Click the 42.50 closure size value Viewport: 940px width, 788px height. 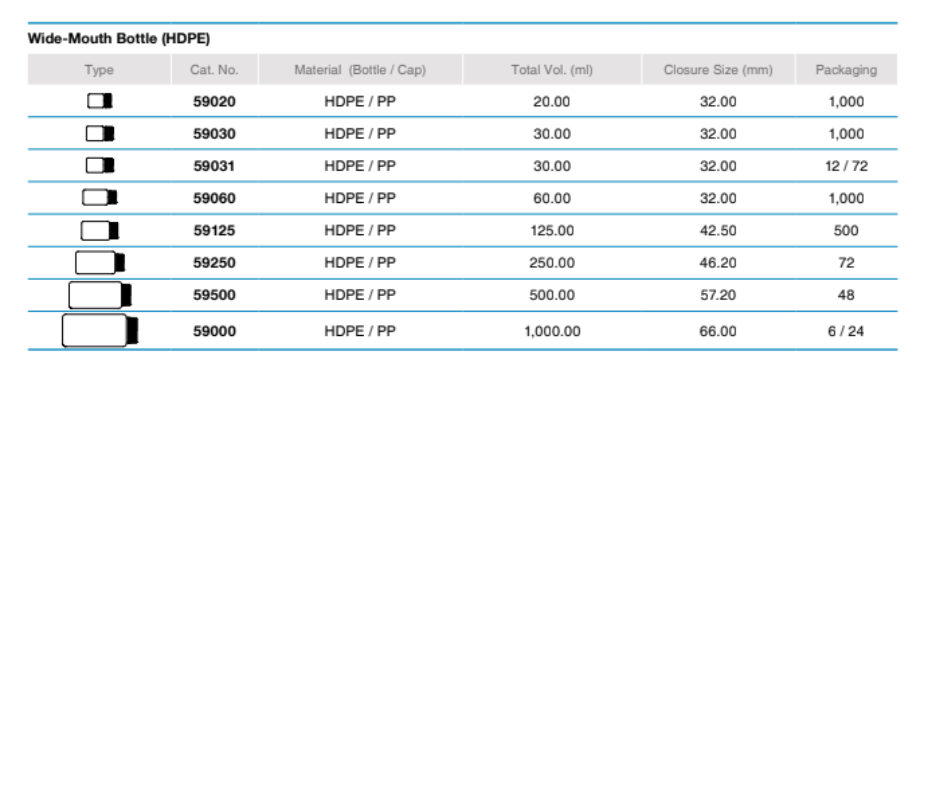click(717, 230)
